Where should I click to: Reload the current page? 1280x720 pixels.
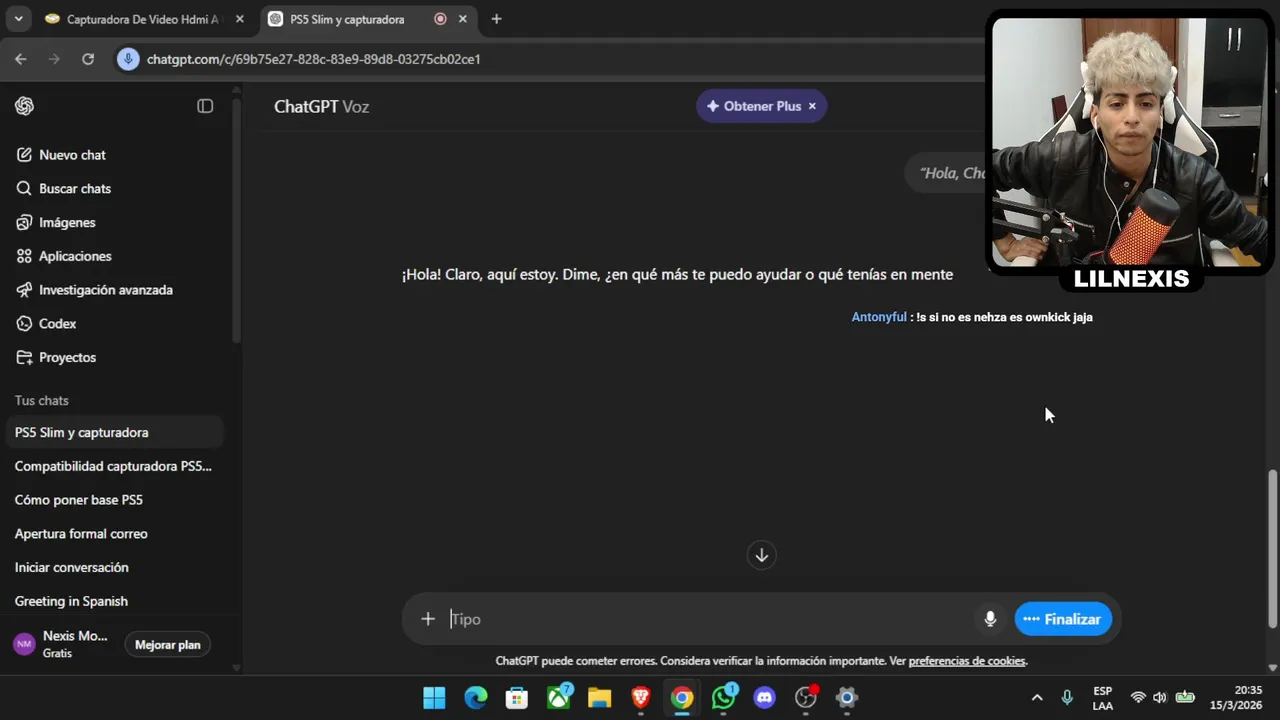[88, 59]
